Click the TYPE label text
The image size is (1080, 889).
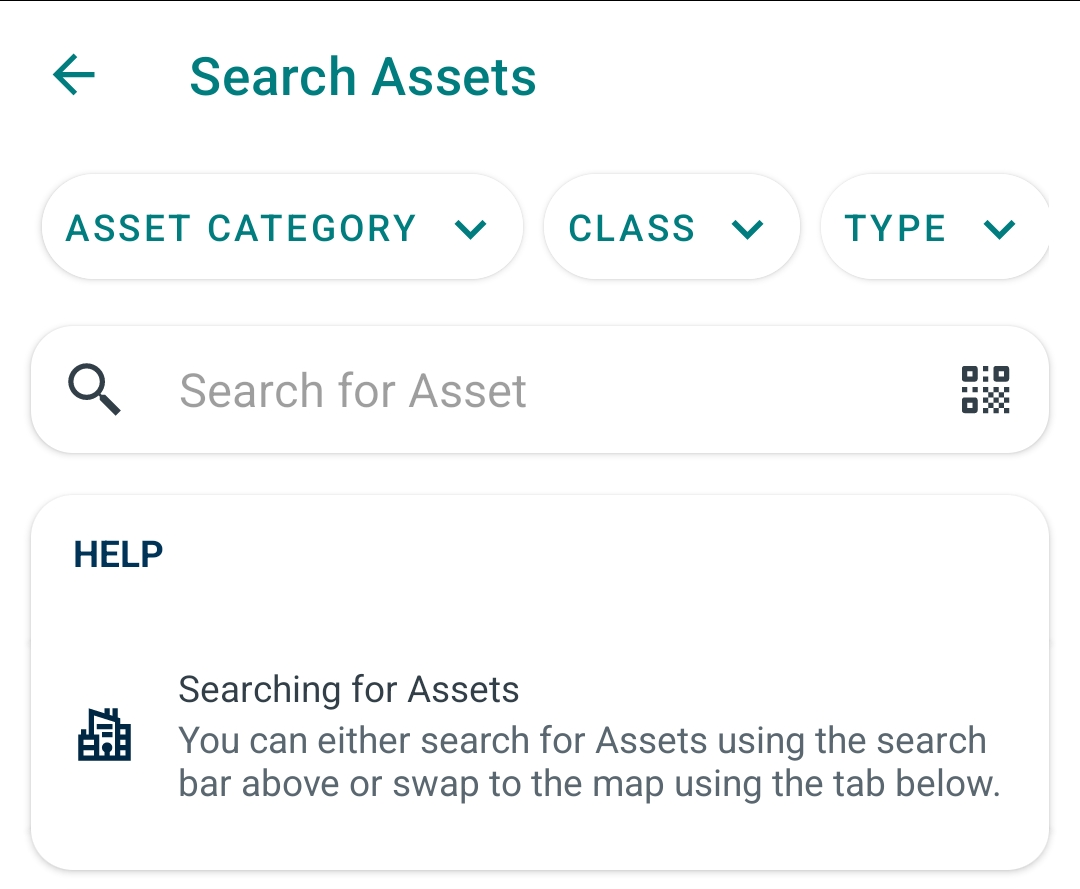(895, 229)
